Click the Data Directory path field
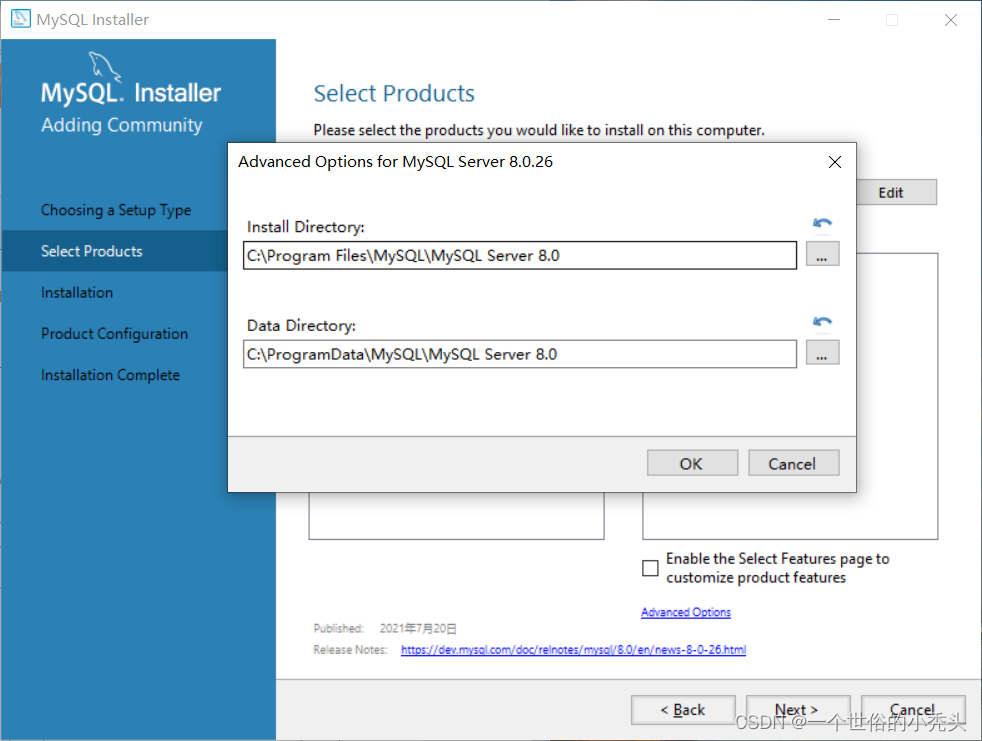982x741 pixels. tap(519, 354)
